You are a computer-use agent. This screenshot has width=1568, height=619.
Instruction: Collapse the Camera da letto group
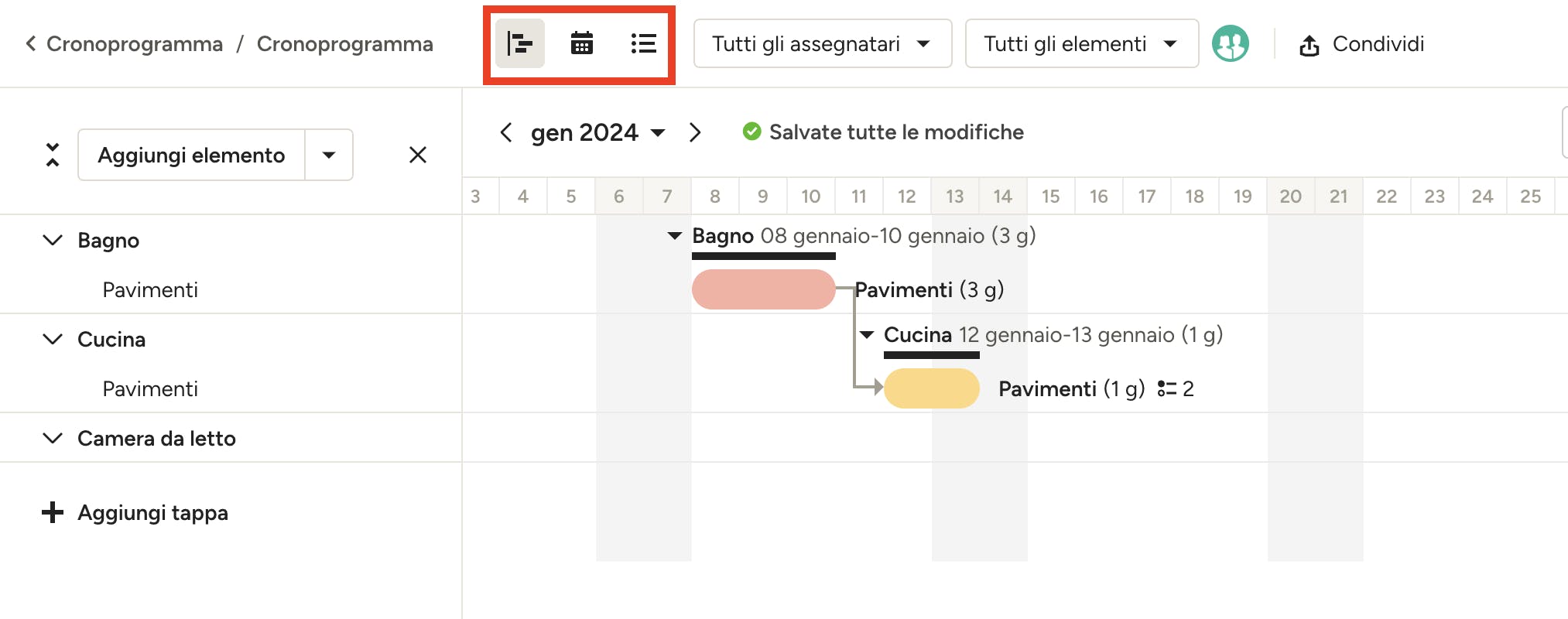(x=52, y=438)
